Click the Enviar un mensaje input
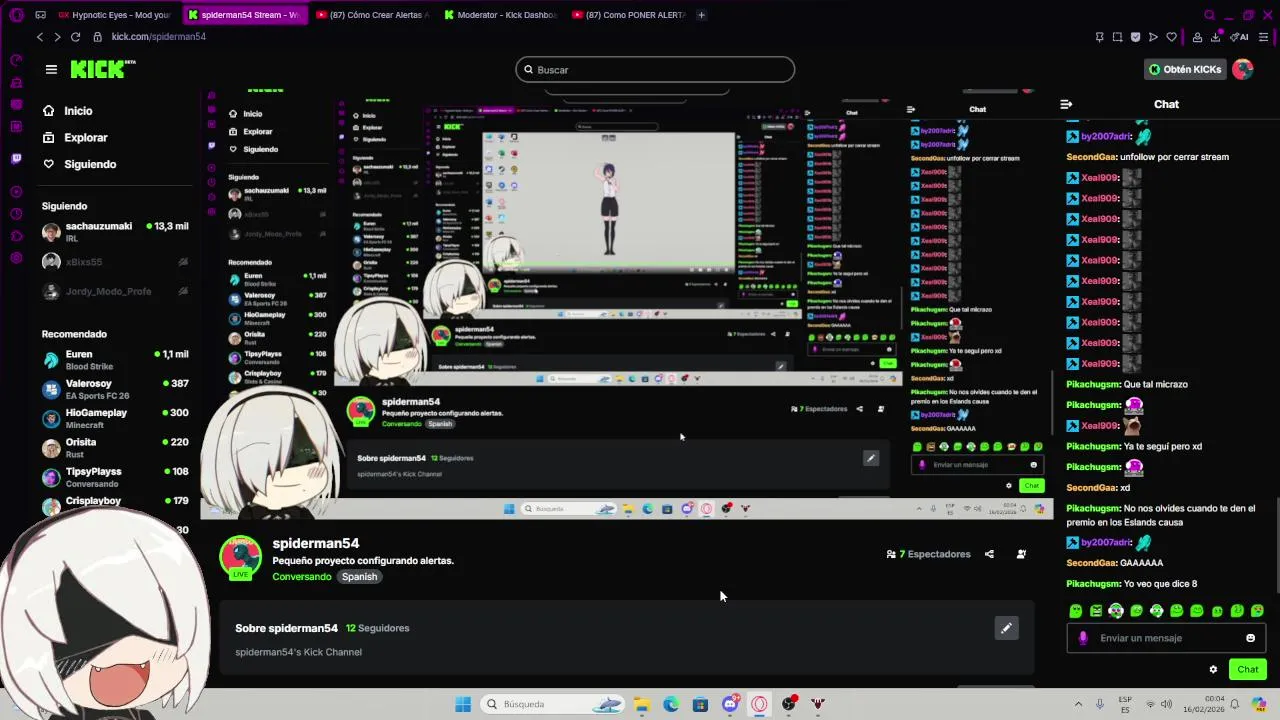 (x=1166, y=638)
